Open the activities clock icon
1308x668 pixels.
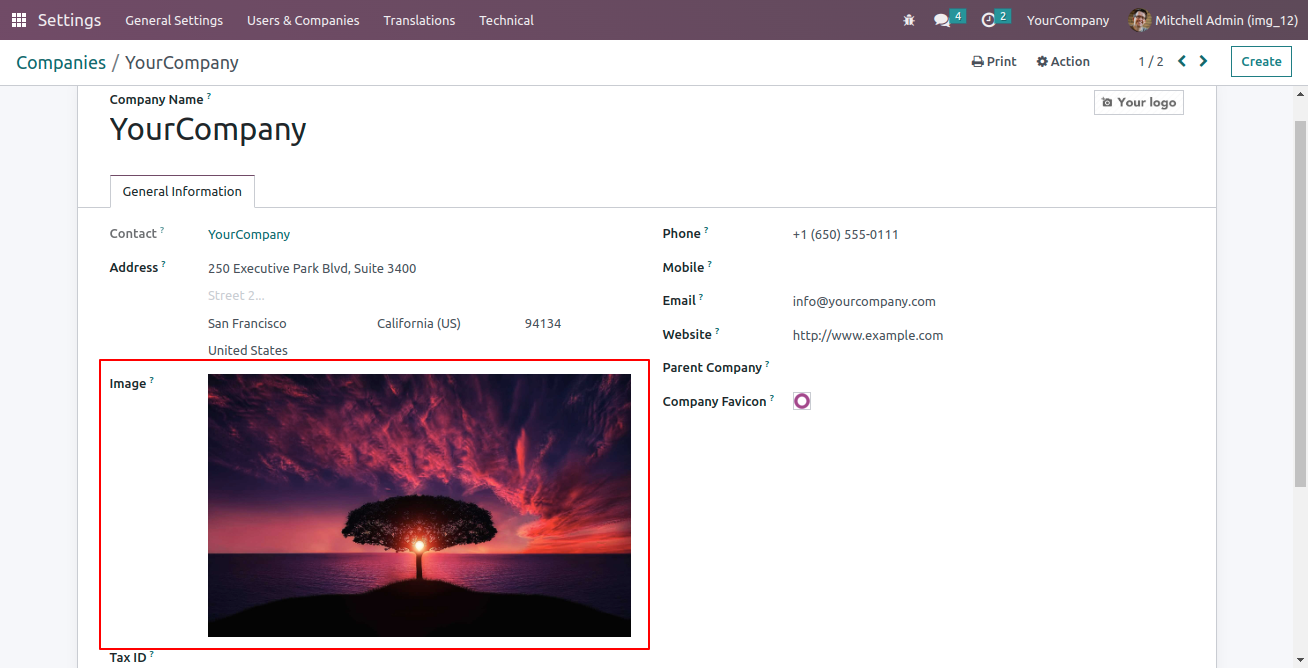point(988,20)
